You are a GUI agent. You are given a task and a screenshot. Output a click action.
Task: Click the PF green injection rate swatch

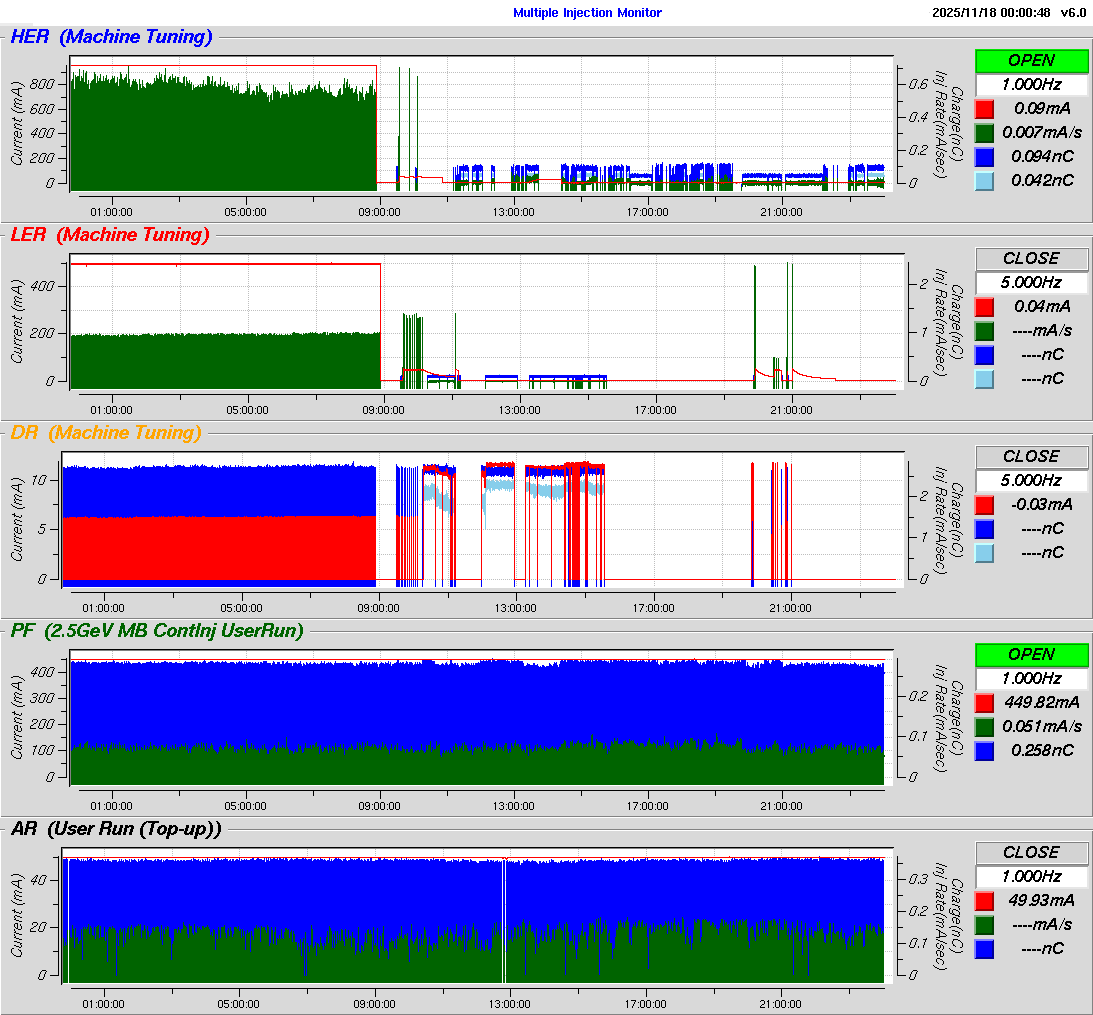click(x=984, y=727)
